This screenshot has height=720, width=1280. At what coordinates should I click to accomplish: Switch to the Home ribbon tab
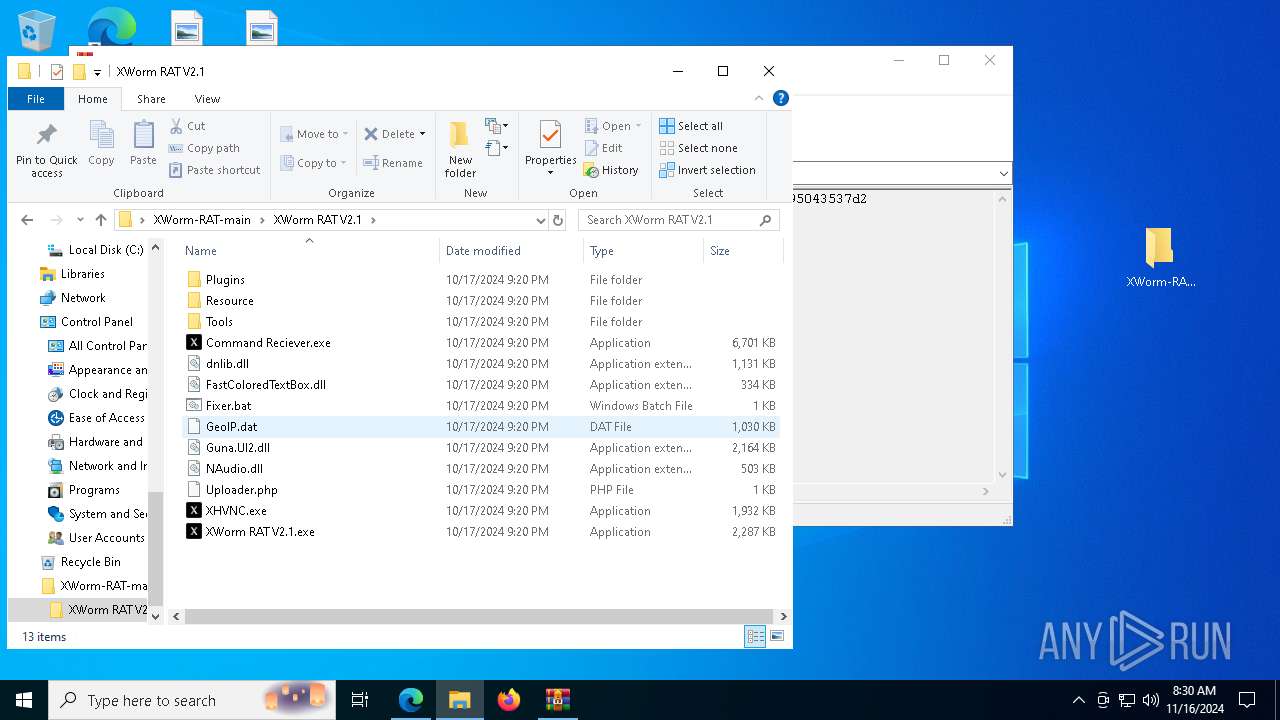click(x=93, y=99)
